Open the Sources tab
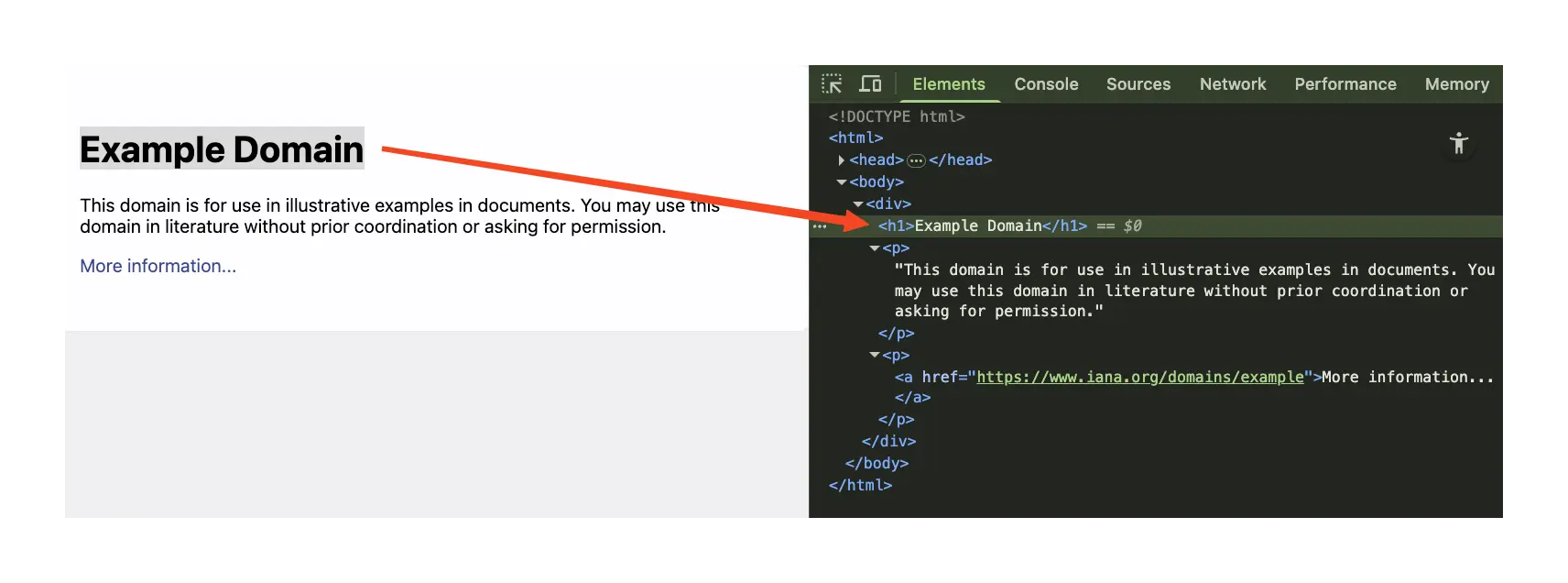Image resolution: width=1568 pixels, height=583 pixels. click(x=1138, y=84)
